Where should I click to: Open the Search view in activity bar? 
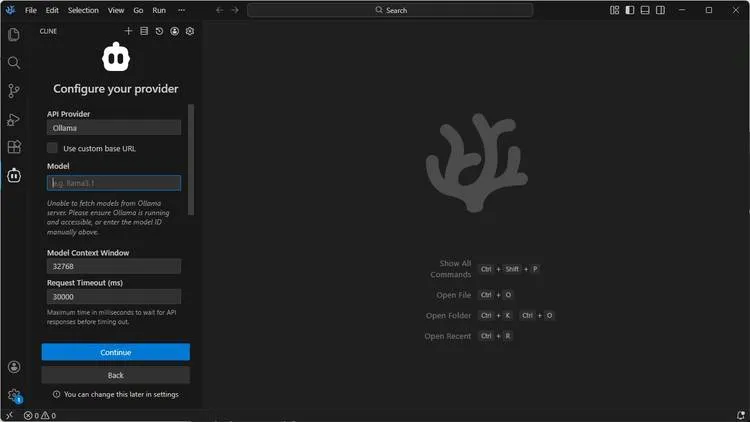pos(14,63)
